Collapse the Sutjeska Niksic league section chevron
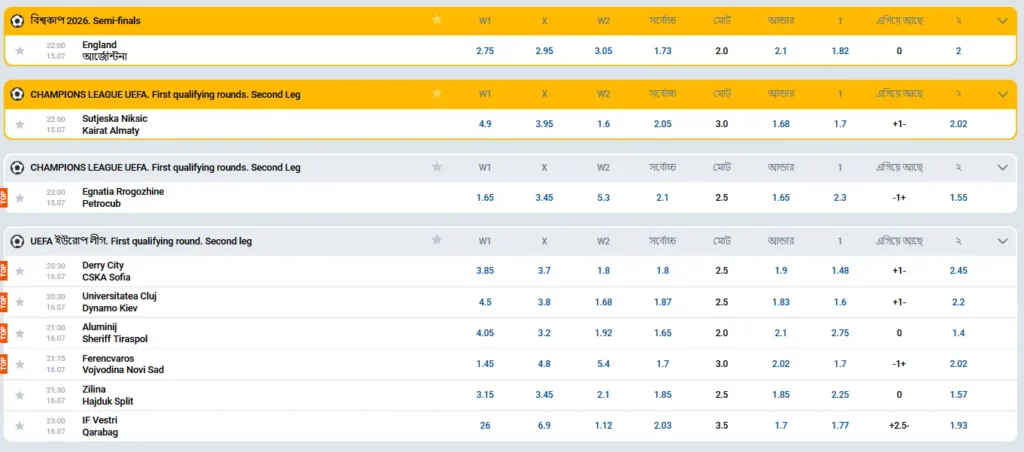This screenshot has width=1024, height=452. 1003,94
